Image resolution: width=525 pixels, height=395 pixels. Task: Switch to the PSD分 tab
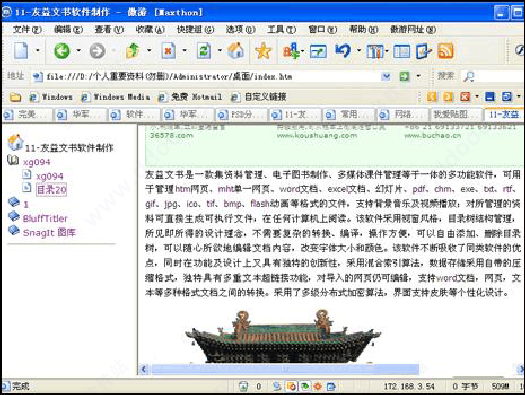(x=241, y=115)
